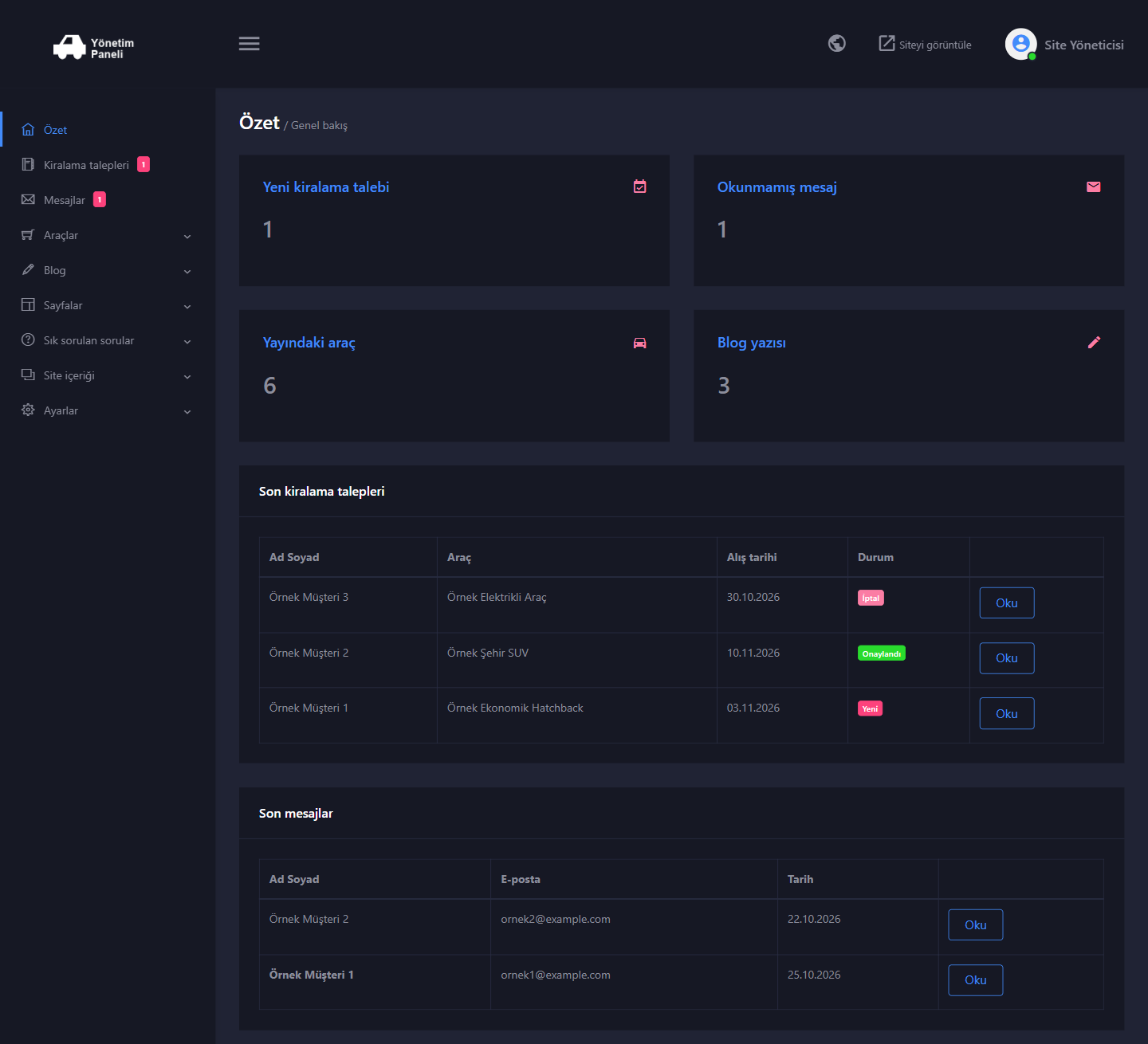Screen dimensions: 1148x1044
Task: Click the Mesajlar envelope sidebar icon
Action: (x=28, y=199)
